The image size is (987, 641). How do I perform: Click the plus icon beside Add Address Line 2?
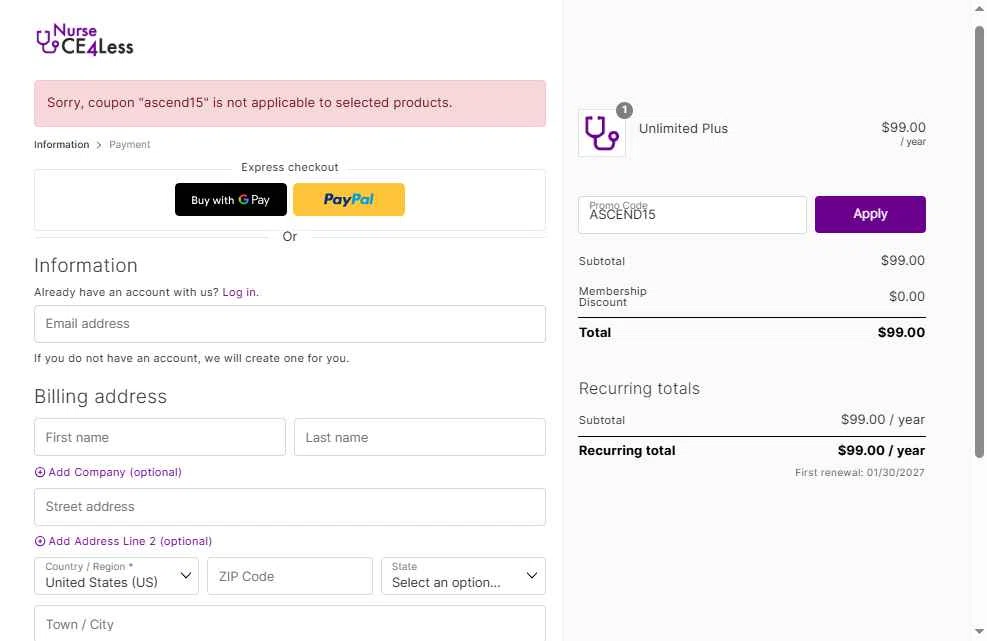coord(40,542)
